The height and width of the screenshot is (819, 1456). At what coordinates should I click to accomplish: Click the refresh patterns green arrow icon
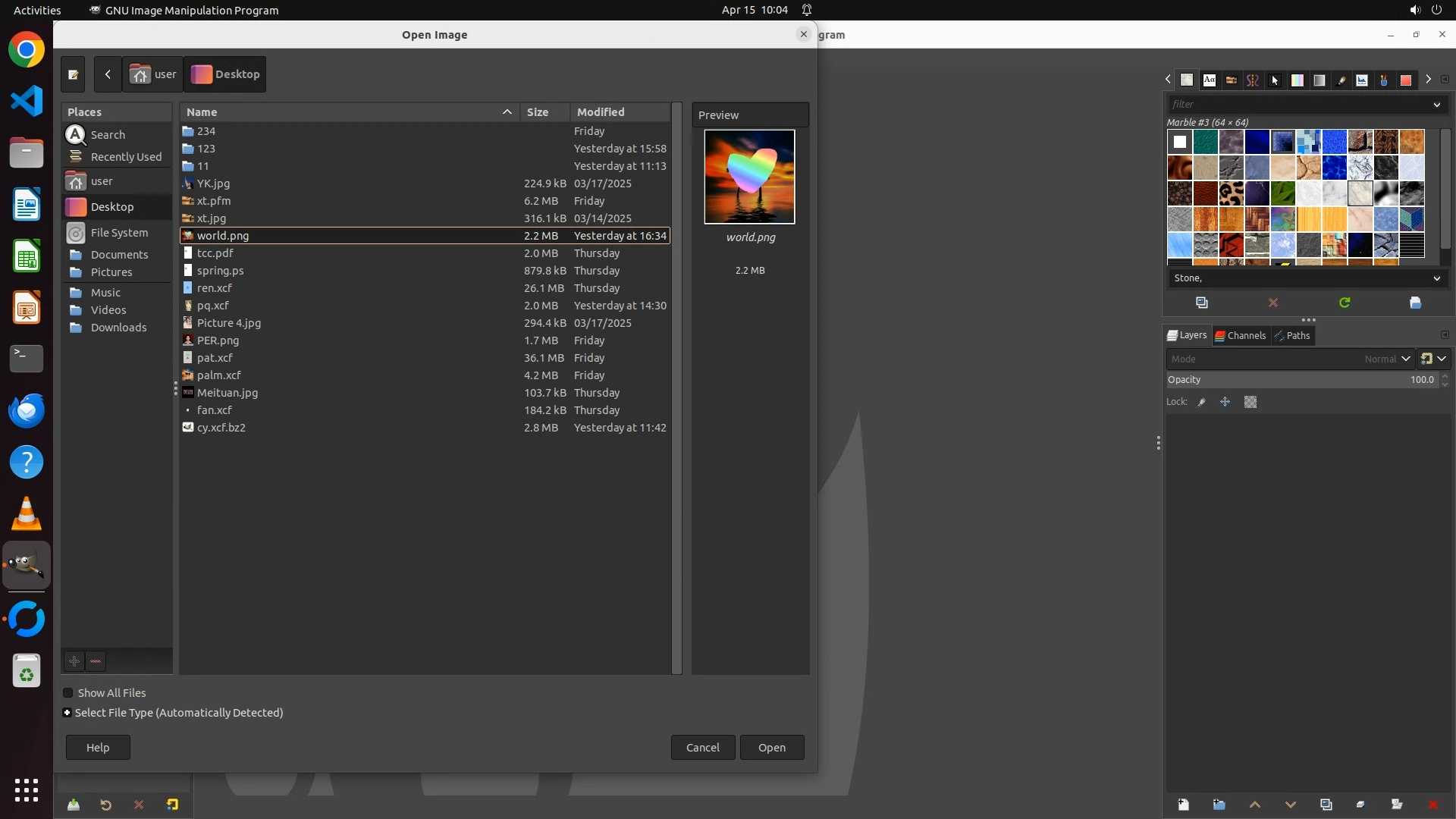click(x=1345, y=303)
